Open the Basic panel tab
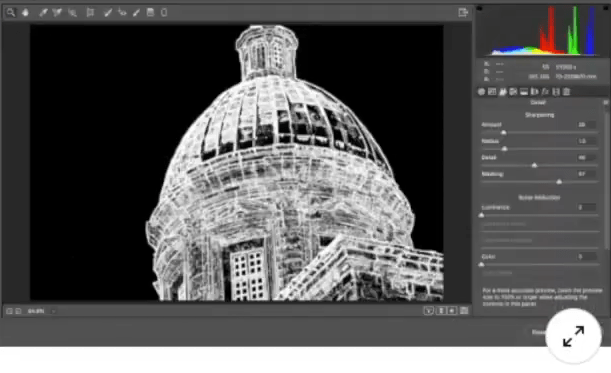This screenshot has width=611, height=373. click(x=482, y=92)
